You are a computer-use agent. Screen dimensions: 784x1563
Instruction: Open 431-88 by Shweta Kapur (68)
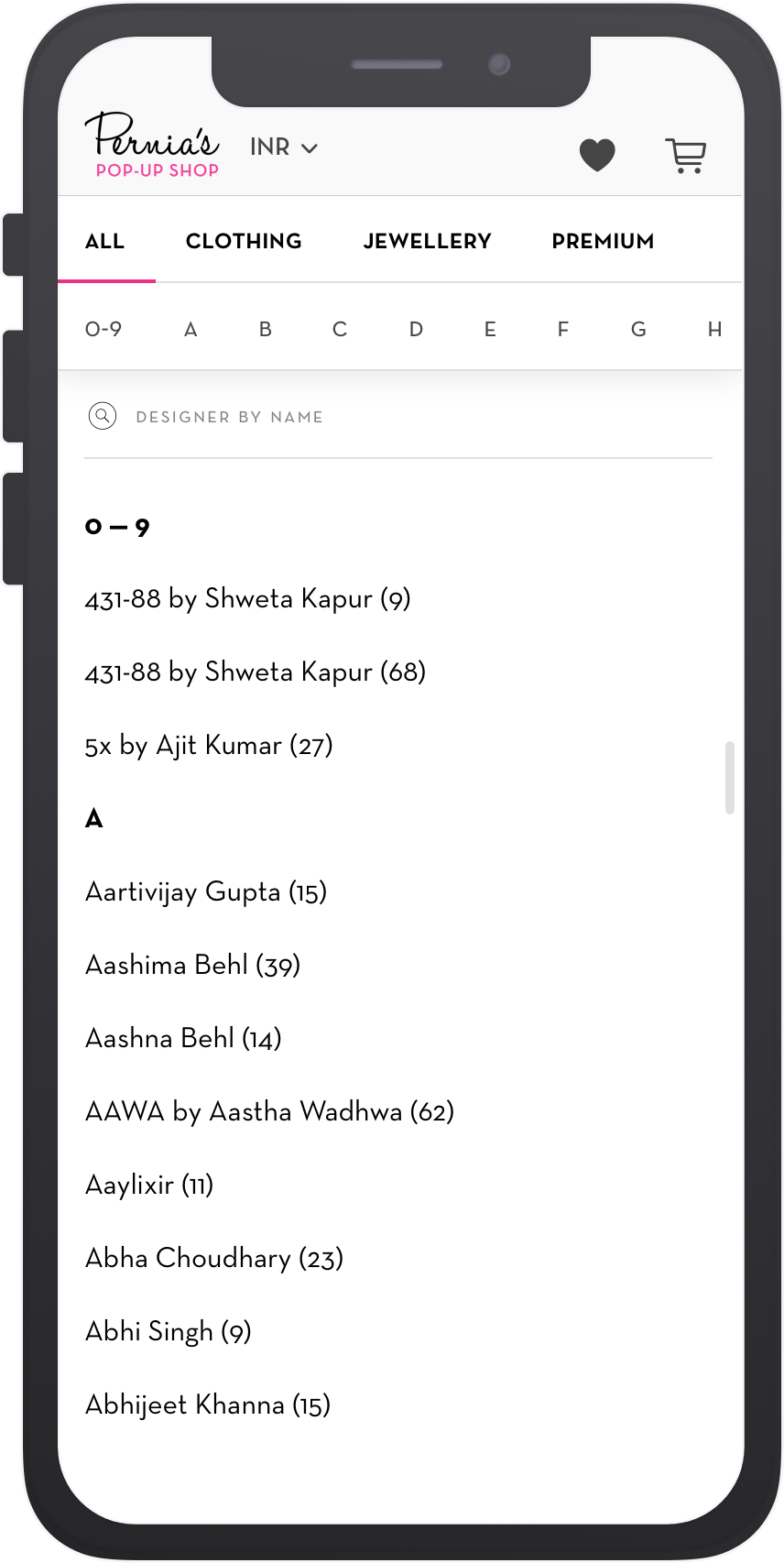256,672
